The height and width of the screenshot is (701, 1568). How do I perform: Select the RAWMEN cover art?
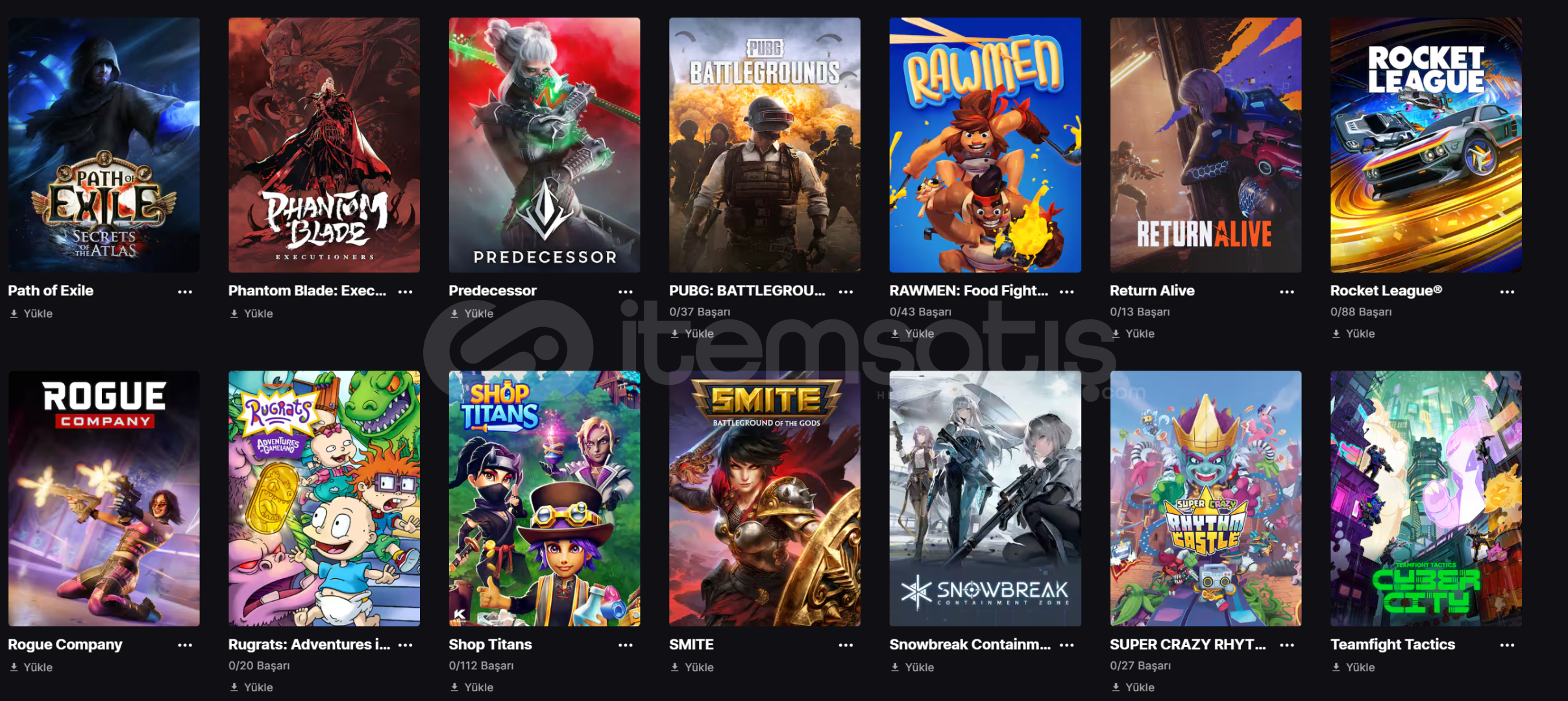pos(985,145)
